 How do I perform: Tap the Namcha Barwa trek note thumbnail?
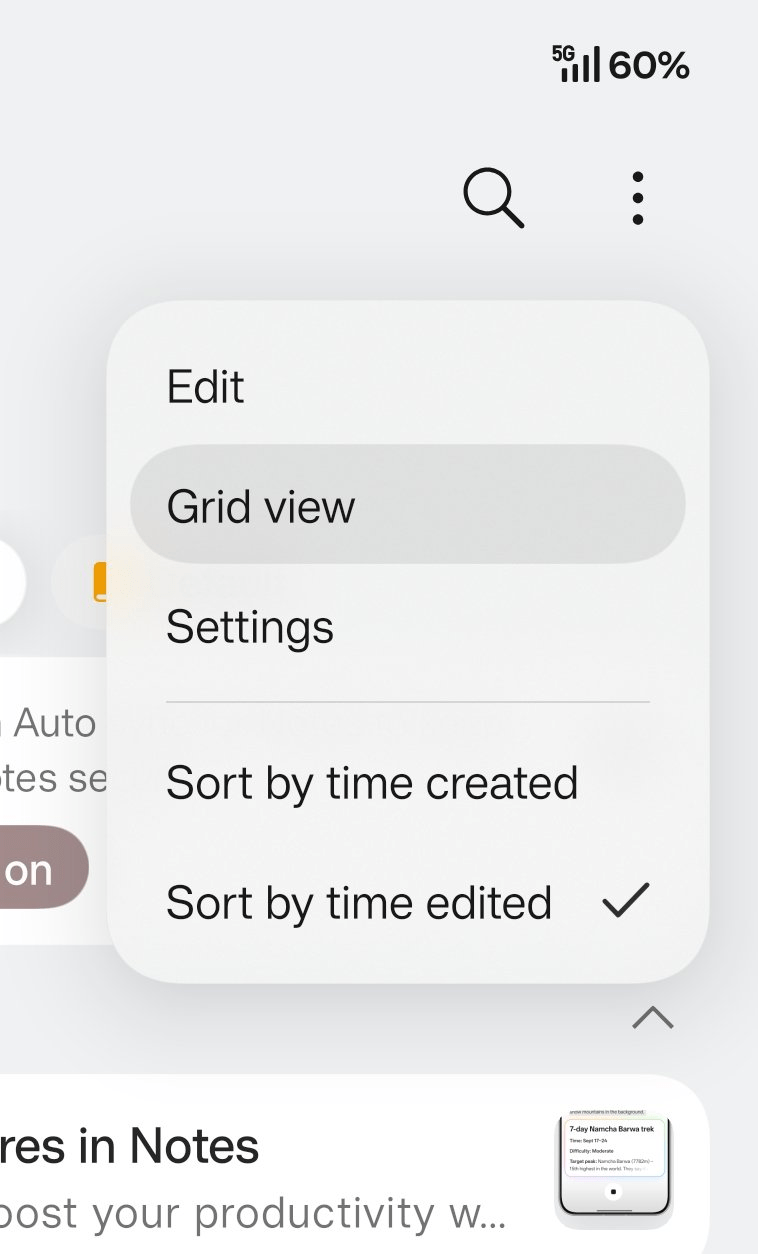(x=614, y=1168)
